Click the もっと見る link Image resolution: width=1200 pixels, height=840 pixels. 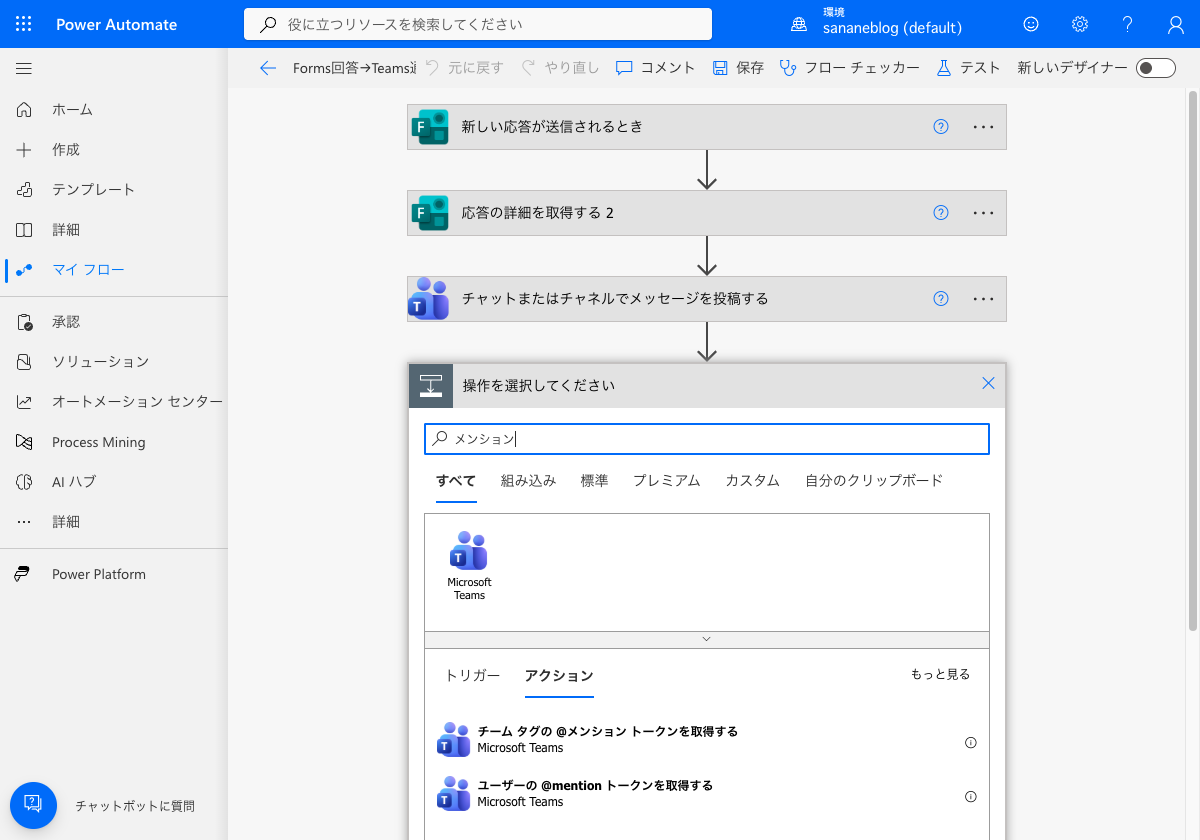coord(940,675)
